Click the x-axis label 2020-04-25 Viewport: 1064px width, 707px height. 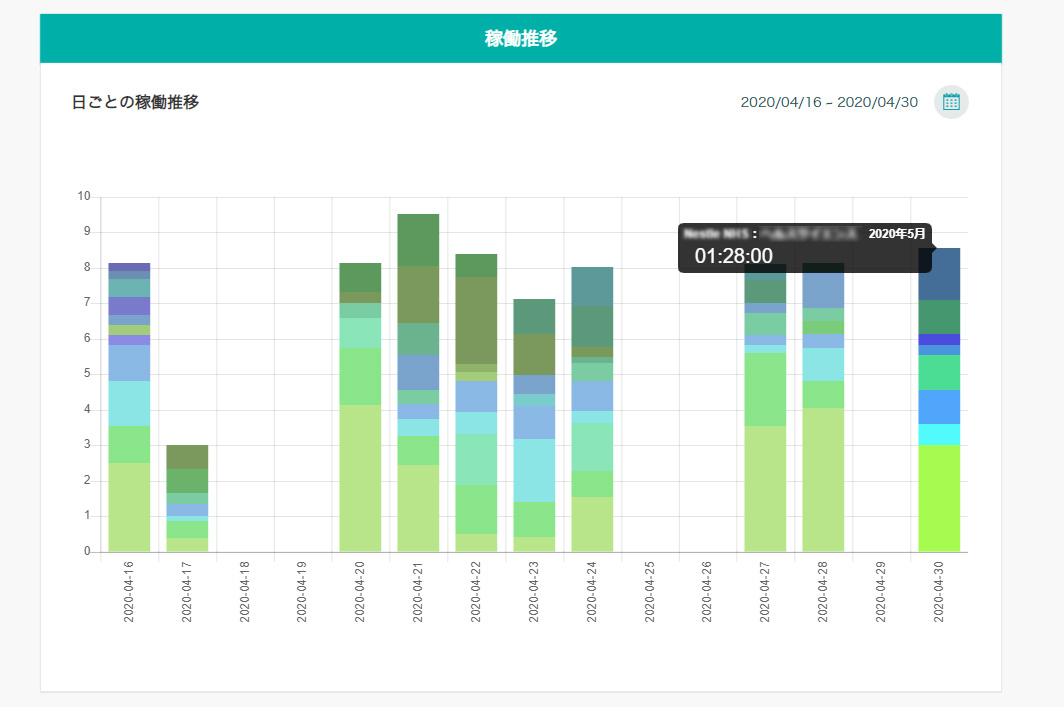pos(649,592)
